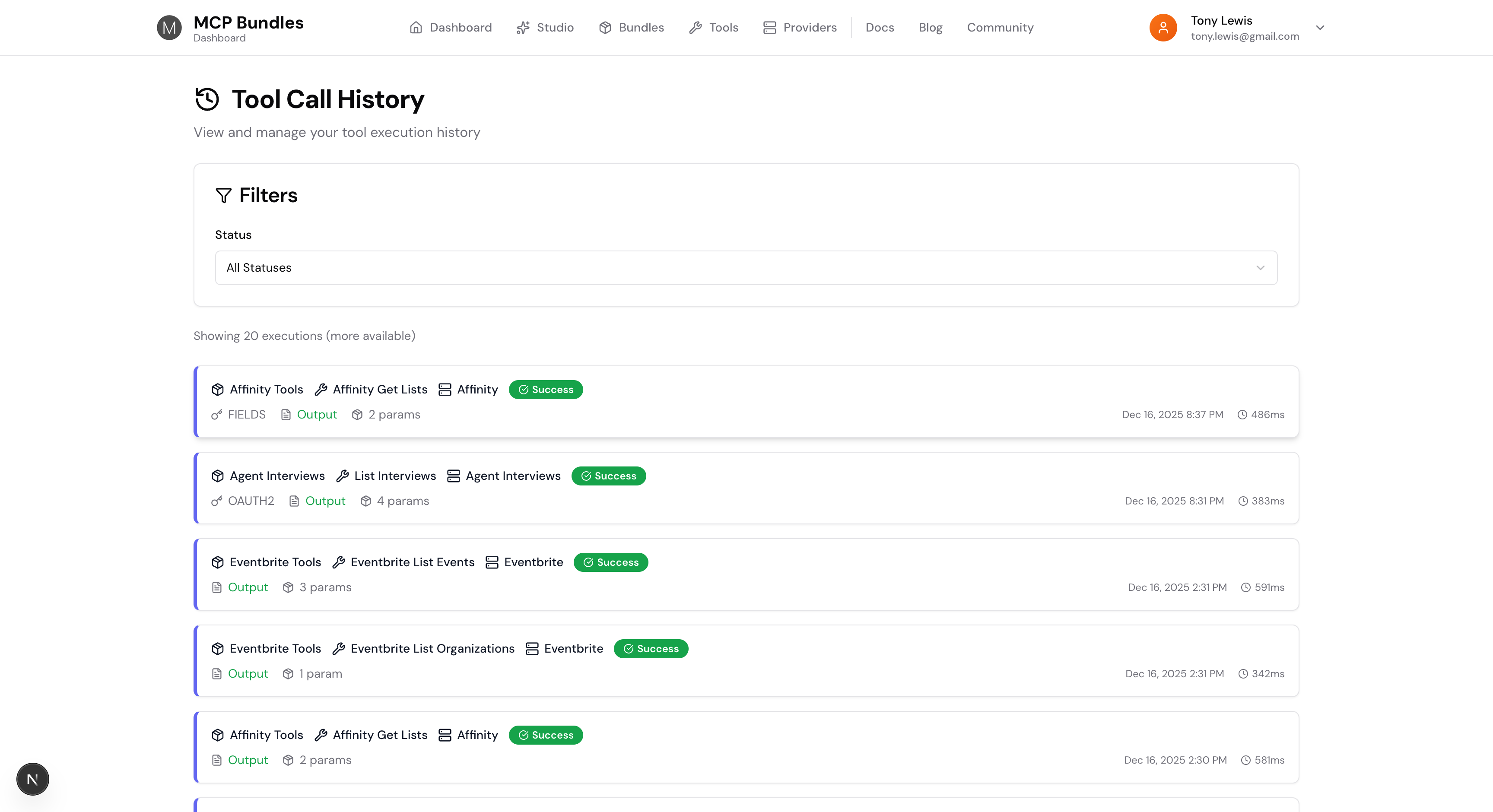Screen dimensions: 1493x812
Task: Open Output on the Agent Interviews execution
Action: (325, 501)
